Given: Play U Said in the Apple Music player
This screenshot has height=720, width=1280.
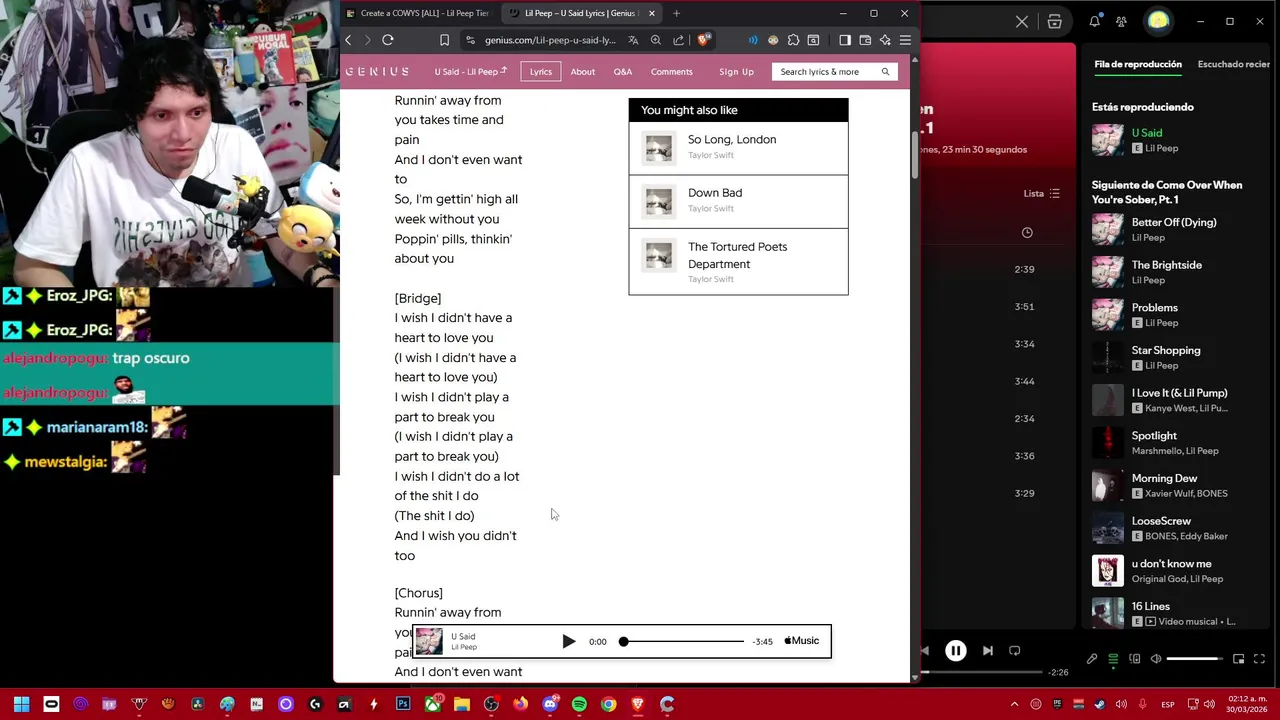Looking at the screenshot, I should [x=568, y=641].
